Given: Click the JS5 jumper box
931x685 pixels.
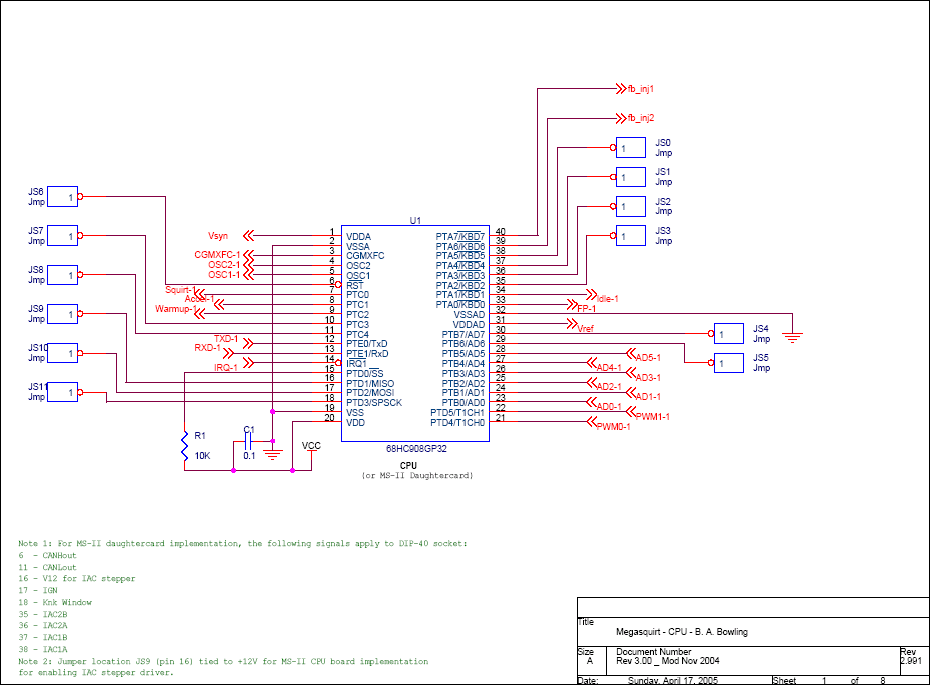Looking at the screenshot, I should 729,363.
